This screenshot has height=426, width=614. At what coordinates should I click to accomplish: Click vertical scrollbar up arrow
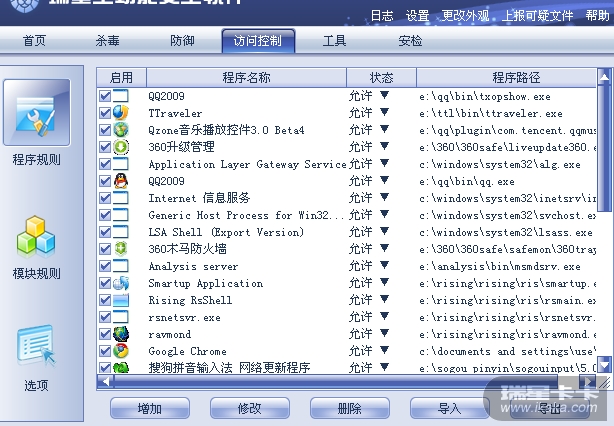pyautogui.click(x=604, y=77)
